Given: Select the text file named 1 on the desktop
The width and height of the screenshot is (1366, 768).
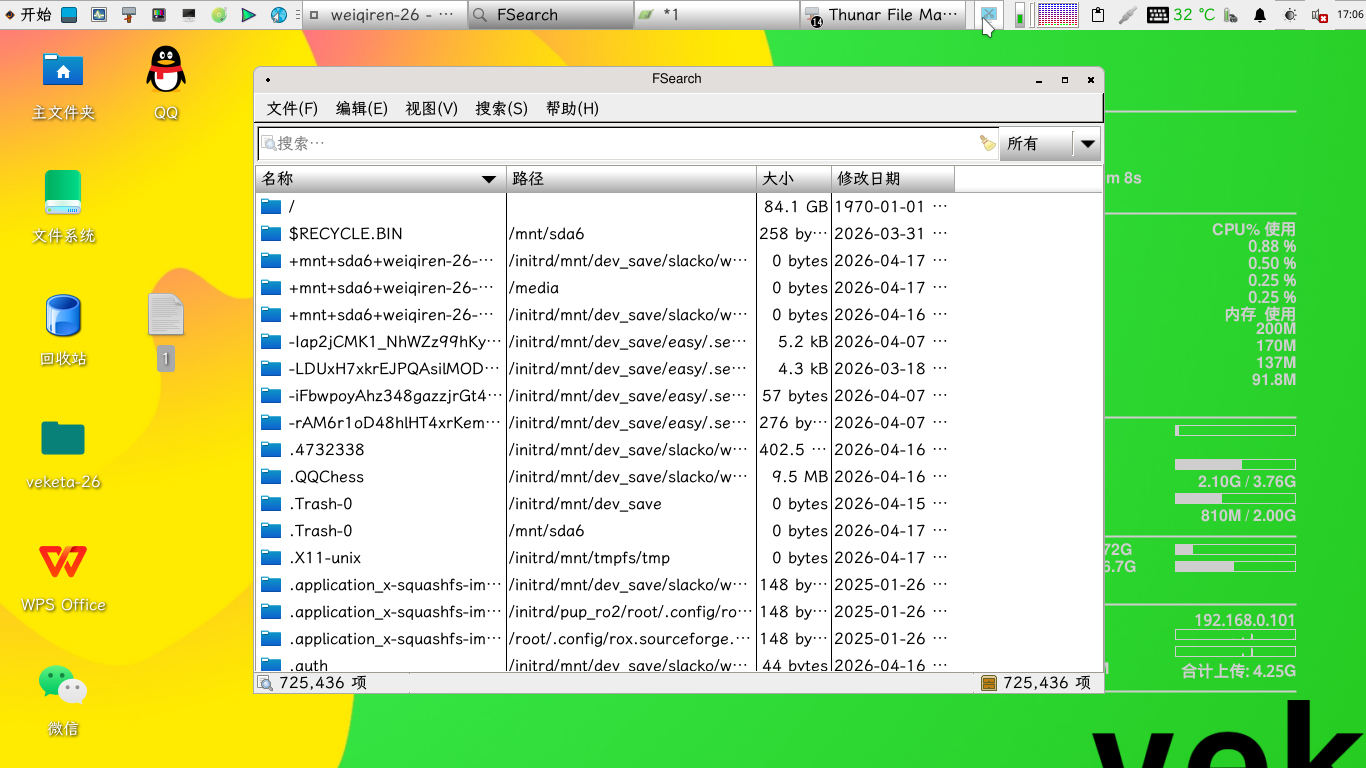Looking at the screenshot, I should click(166, 332).
